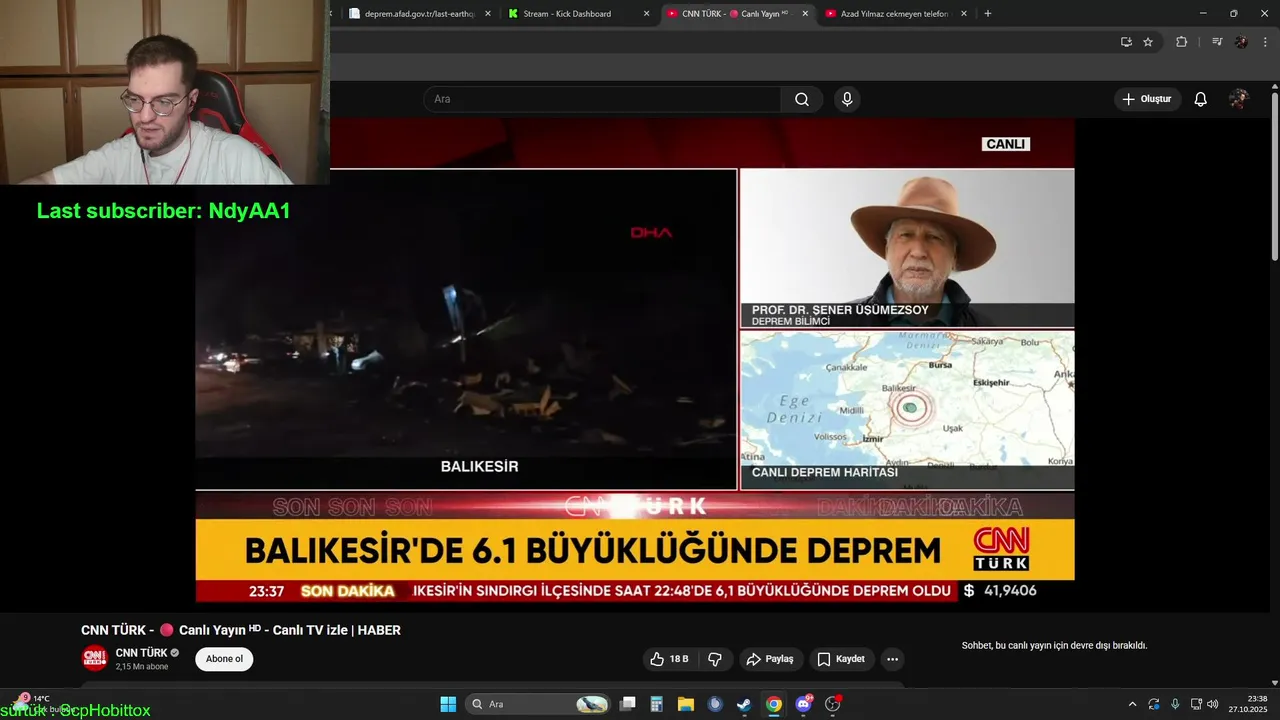Focus the YouTube Ara search field
The height and width of the screenshot is (720, 1280).
pos(602,99)
